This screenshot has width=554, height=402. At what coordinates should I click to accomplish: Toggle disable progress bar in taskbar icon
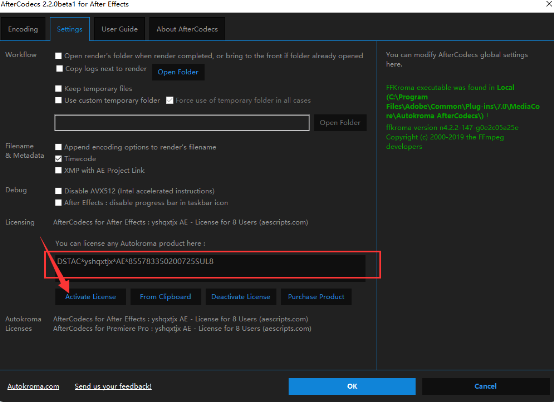(58, 203)
